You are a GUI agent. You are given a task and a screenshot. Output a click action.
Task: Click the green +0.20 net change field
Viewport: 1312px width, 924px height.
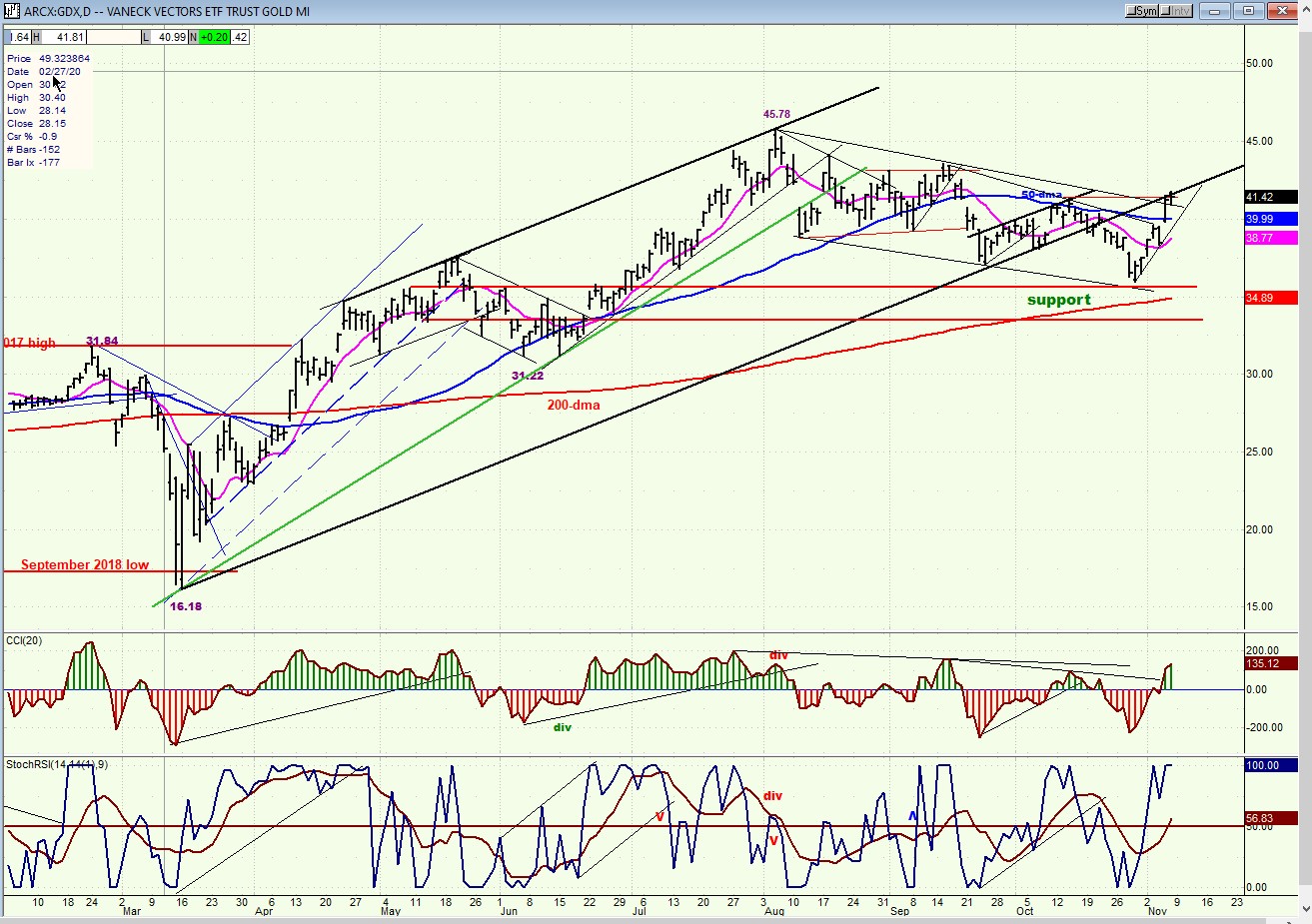[214, 37]
